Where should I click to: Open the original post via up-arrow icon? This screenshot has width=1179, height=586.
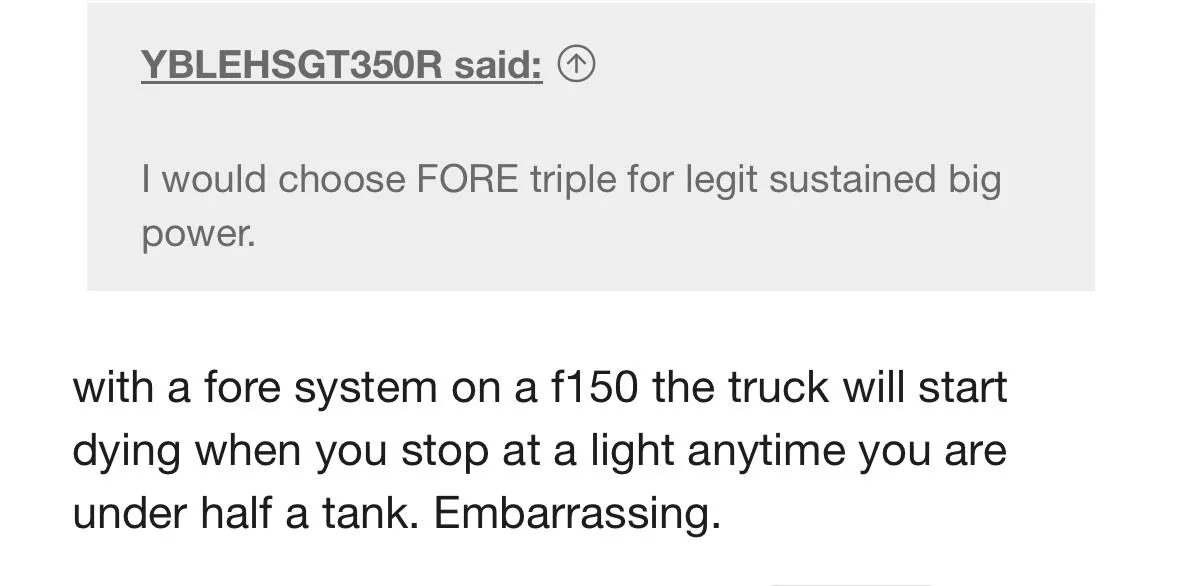pos(576,65)
